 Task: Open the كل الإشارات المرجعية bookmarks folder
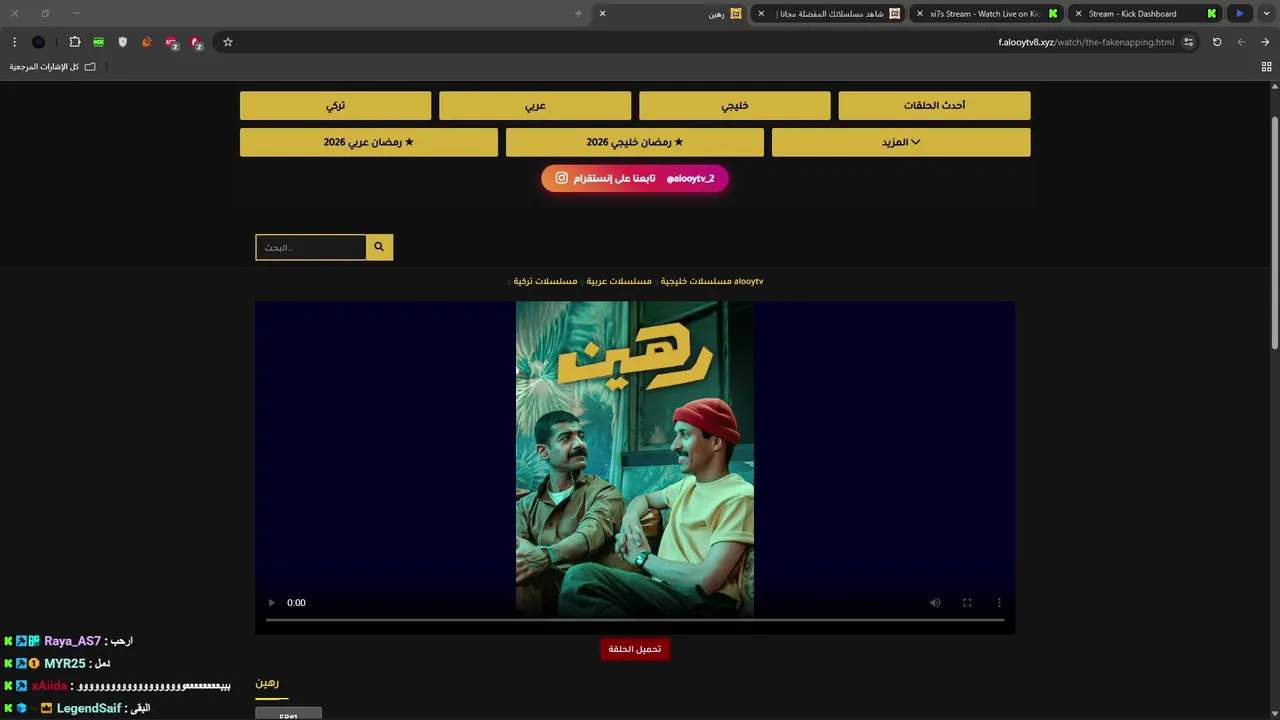[52, 67]
